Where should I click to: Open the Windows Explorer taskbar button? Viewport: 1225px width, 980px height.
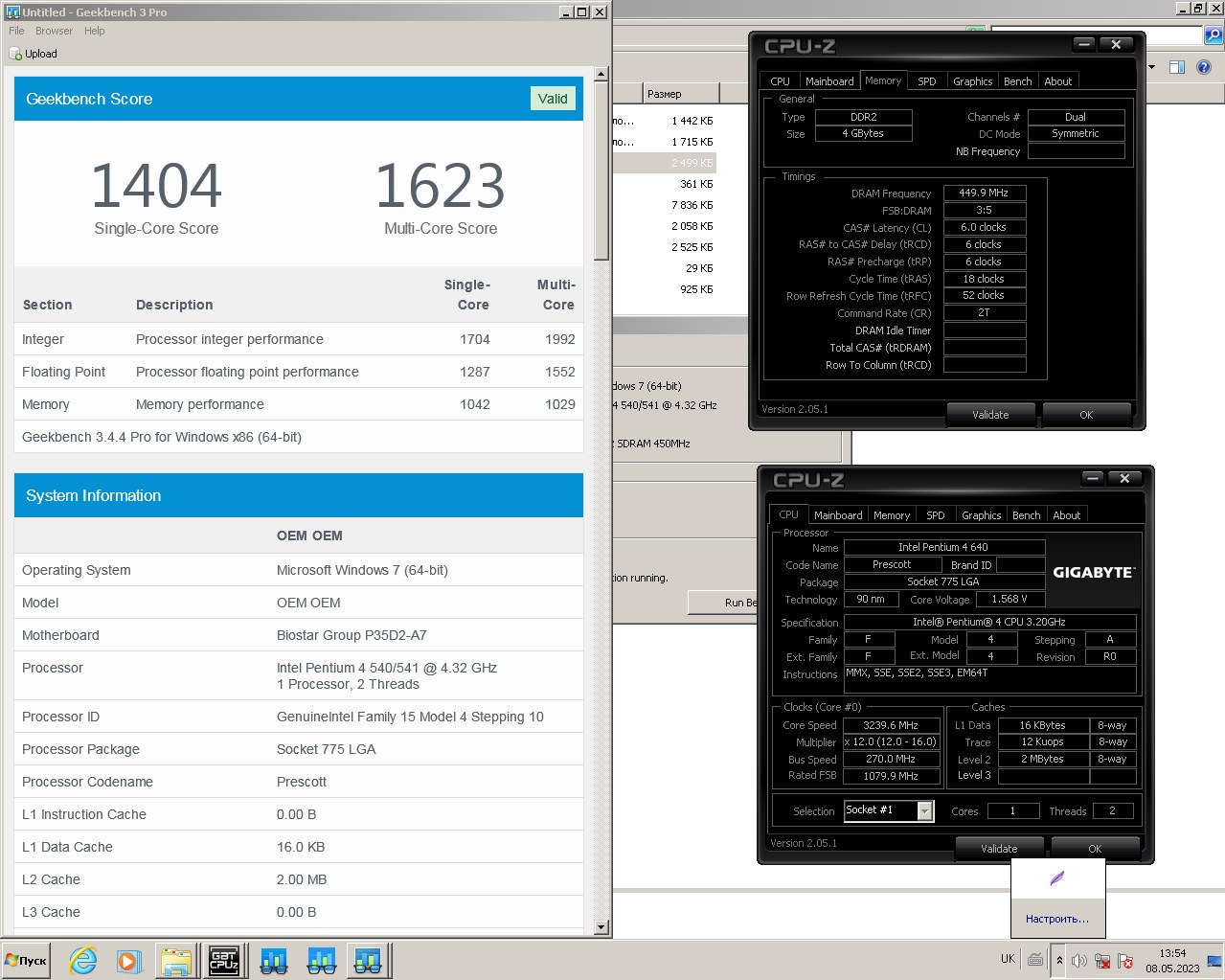177,960
